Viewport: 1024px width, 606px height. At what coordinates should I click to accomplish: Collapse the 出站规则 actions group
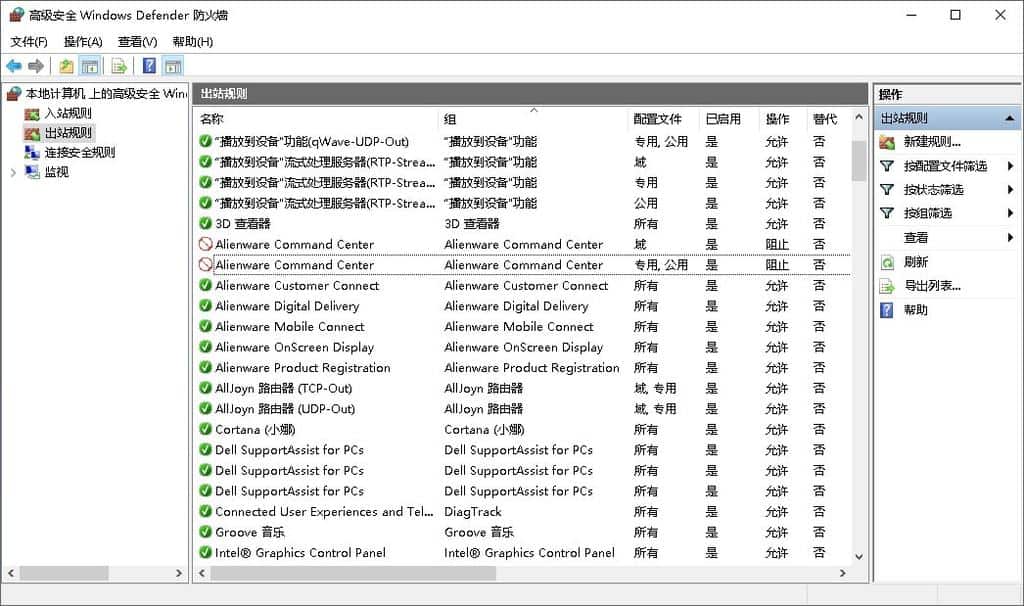click(x=1011, y=117)
